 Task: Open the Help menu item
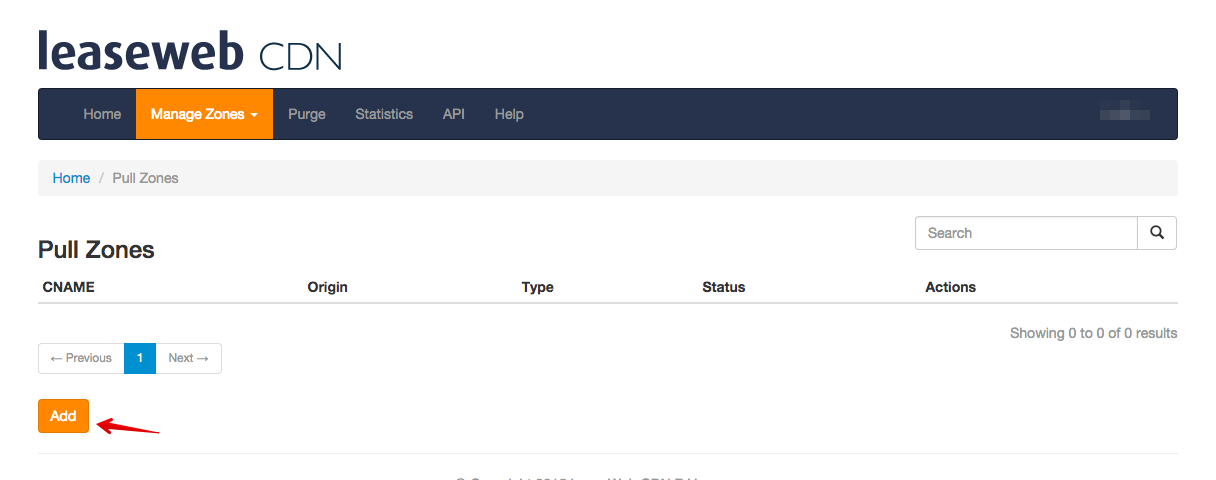click(x=509, y=114)
